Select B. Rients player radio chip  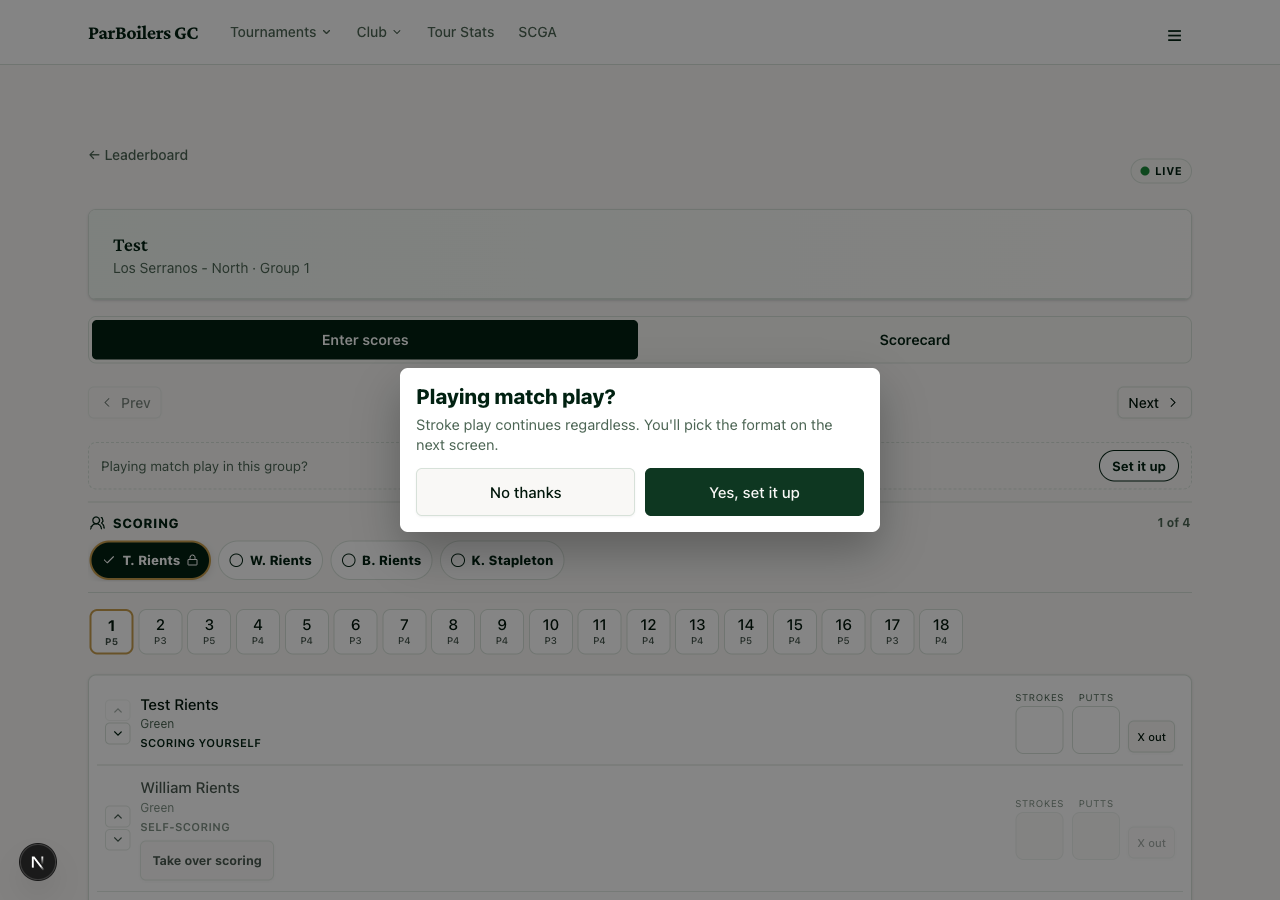coord(381,560)
